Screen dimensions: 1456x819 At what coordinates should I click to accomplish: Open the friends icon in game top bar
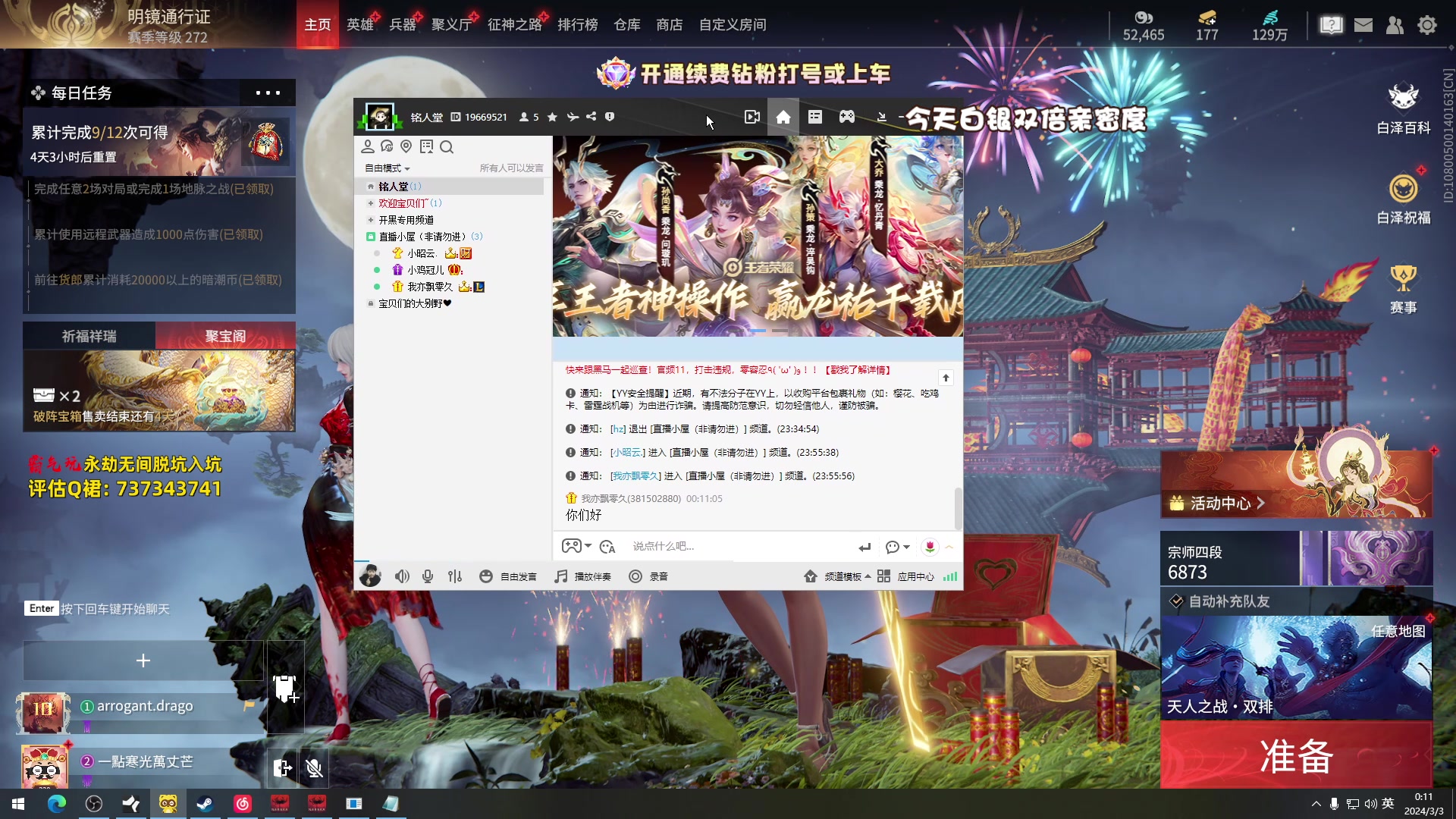point(1395,25)
